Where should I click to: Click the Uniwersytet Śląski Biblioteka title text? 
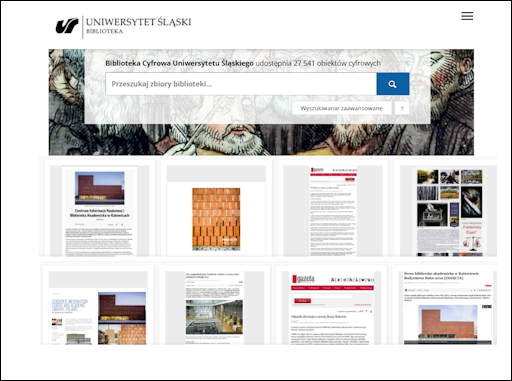click(139, 25)
